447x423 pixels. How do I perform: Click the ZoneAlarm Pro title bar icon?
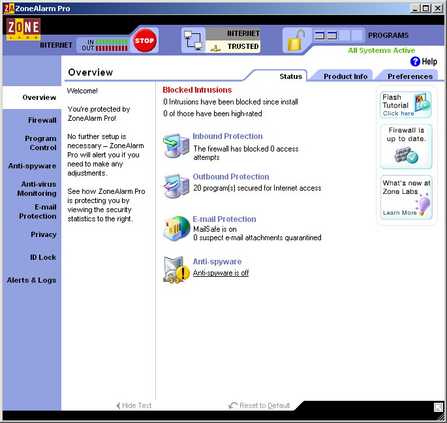point(9,8)
